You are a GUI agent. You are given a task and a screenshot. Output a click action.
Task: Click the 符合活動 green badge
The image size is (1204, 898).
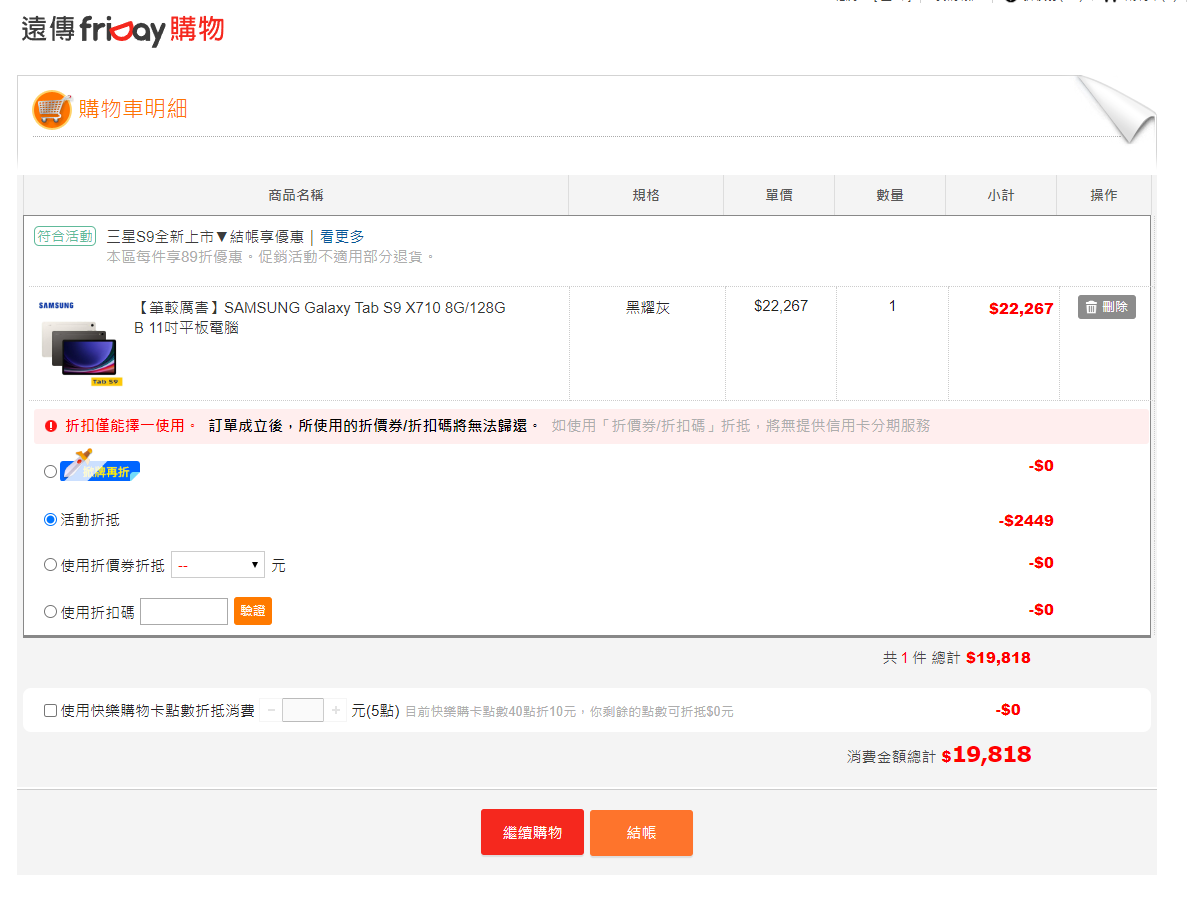65,237
